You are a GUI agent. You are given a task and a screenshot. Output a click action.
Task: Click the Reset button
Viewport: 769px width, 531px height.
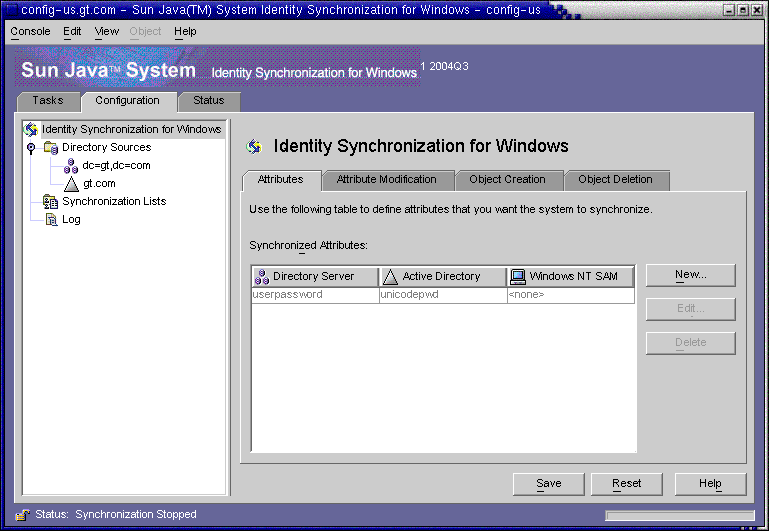(626, 484)
